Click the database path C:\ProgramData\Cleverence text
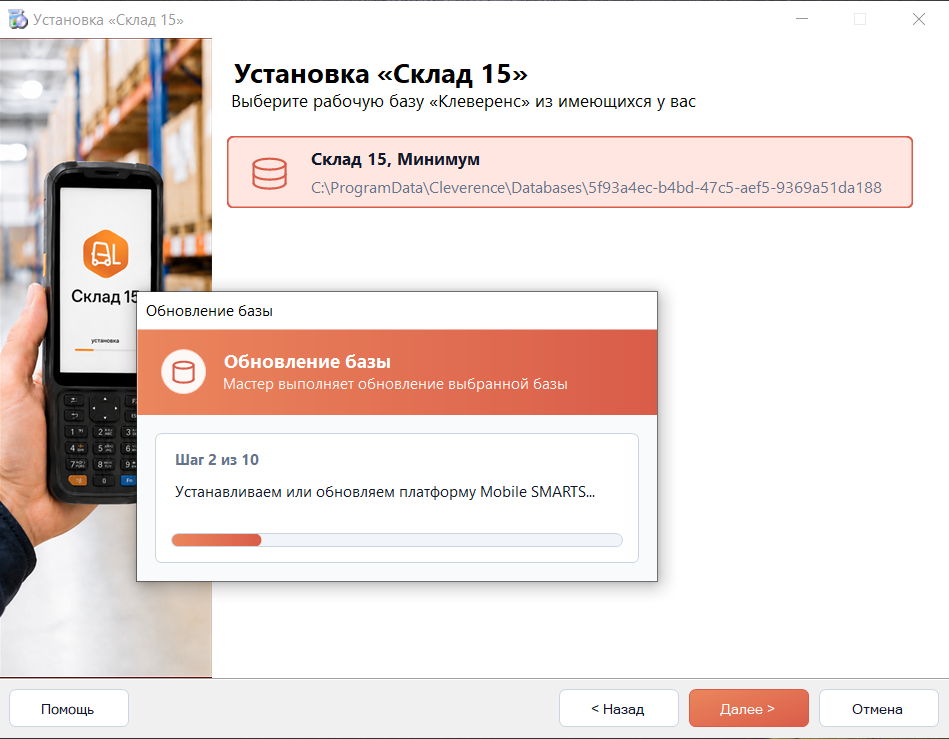Viewport: 949px width, 739px height. tap(596, 188)
